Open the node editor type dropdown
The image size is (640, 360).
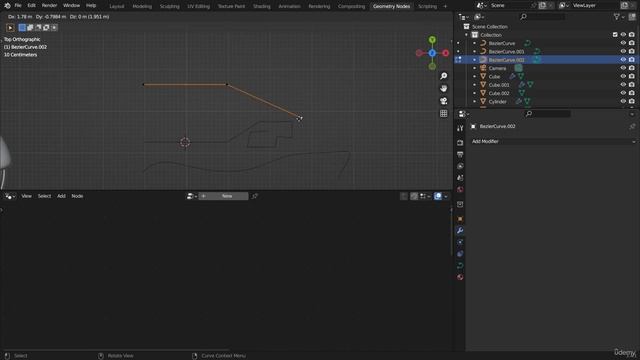tap(10, 196)
